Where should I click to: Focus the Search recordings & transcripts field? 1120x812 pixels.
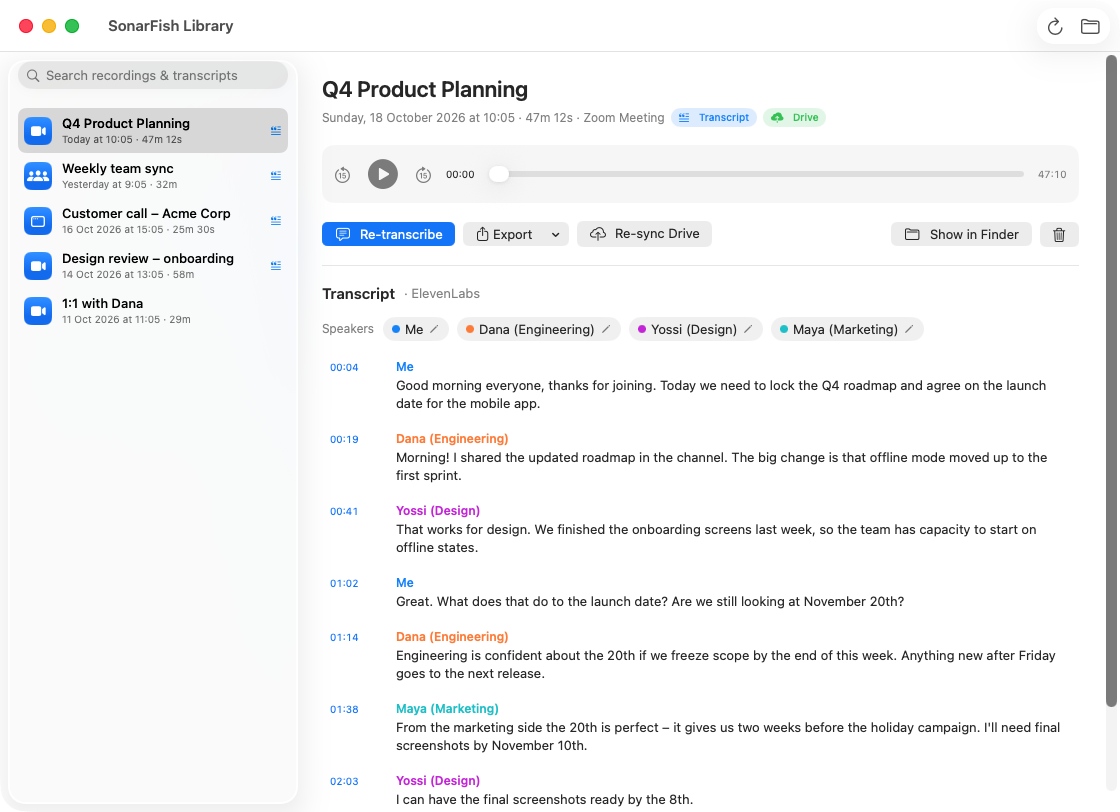153,75
